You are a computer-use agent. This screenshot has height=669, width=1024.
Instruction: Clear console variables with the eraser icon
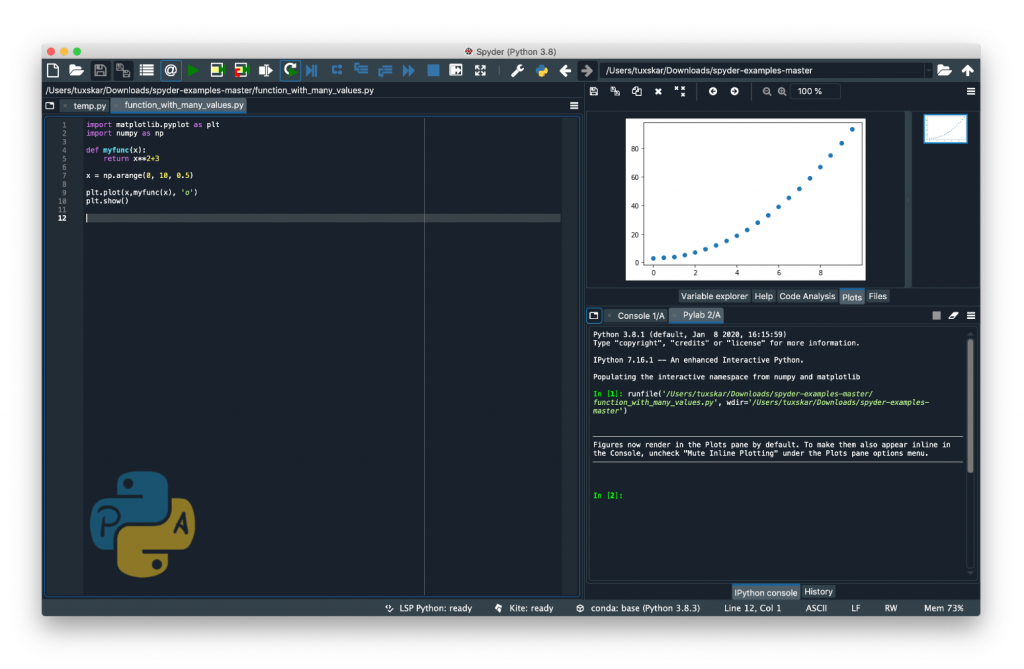point(953,316)
